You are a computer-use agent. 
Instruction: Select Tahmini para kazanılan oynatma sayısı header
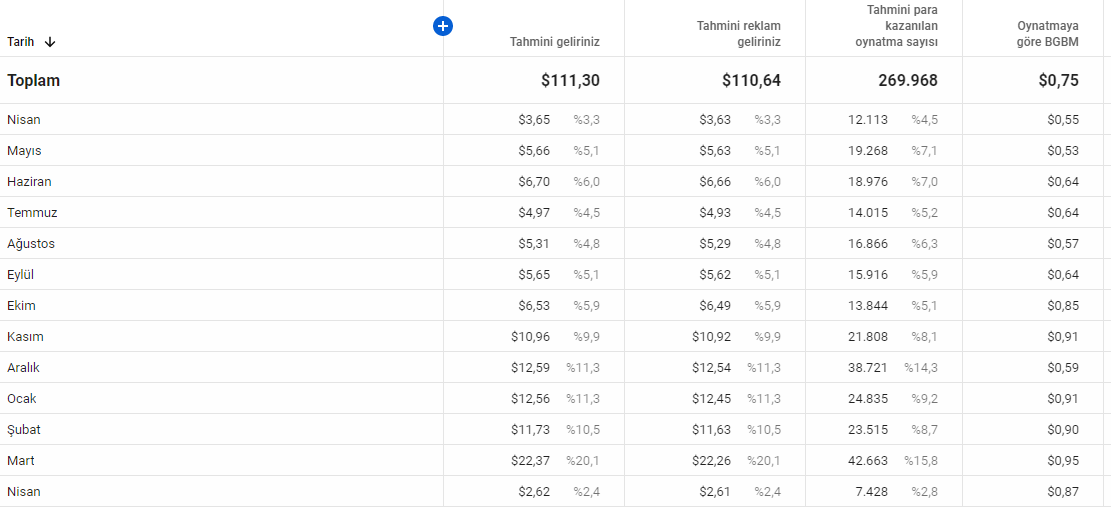[x=896, y=26]
